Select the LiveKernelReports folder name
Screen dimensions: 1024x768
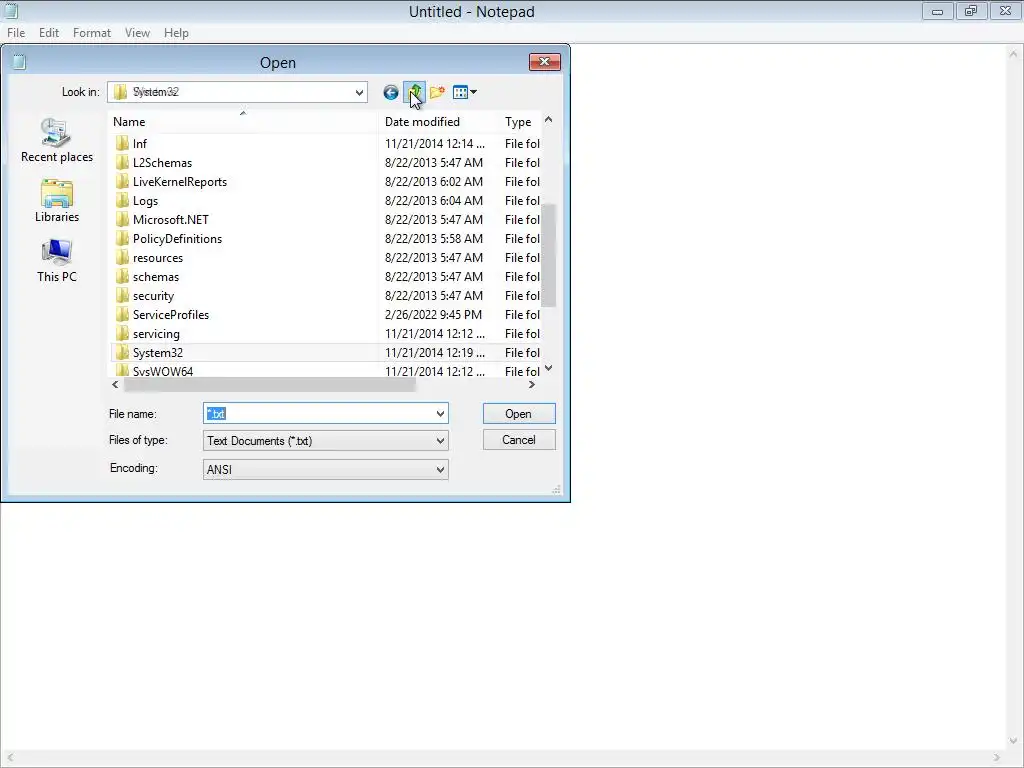coord(180,182)
